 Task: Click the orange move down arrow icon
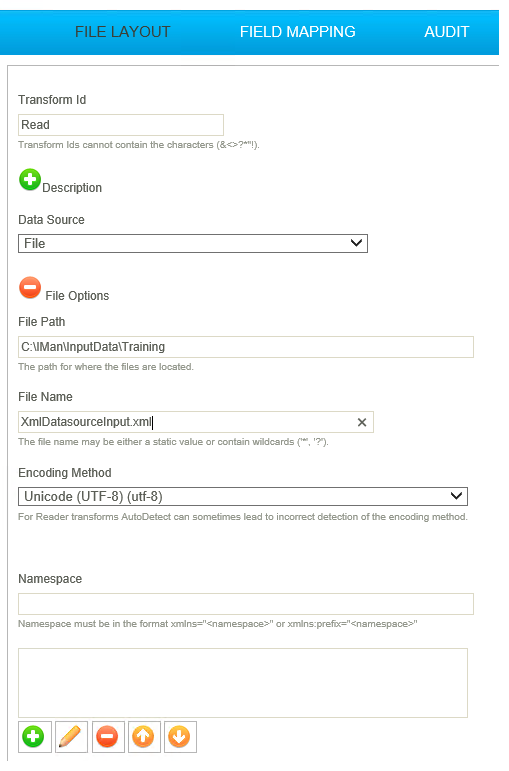180,737
